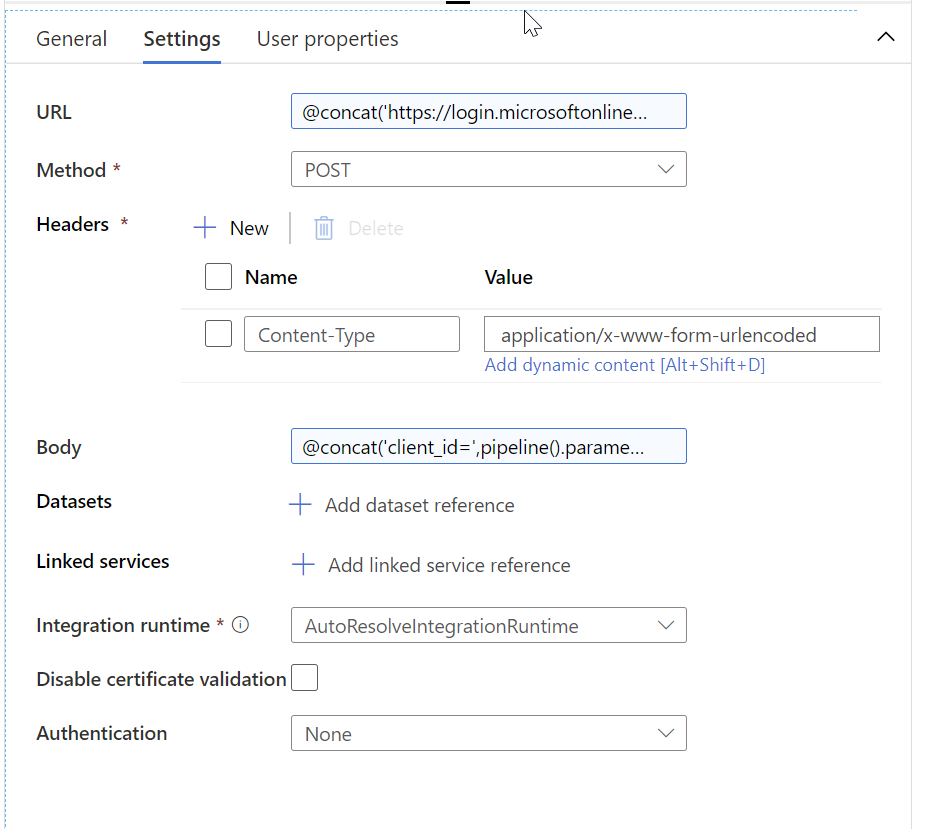
Task: Enable Disable certificate validation checkbox
Action: 304,677
